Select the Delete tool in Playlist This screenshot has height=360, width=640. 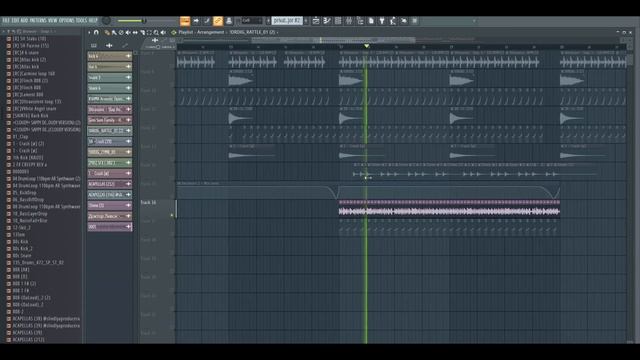pyautogui.click(x=121, y=33)
